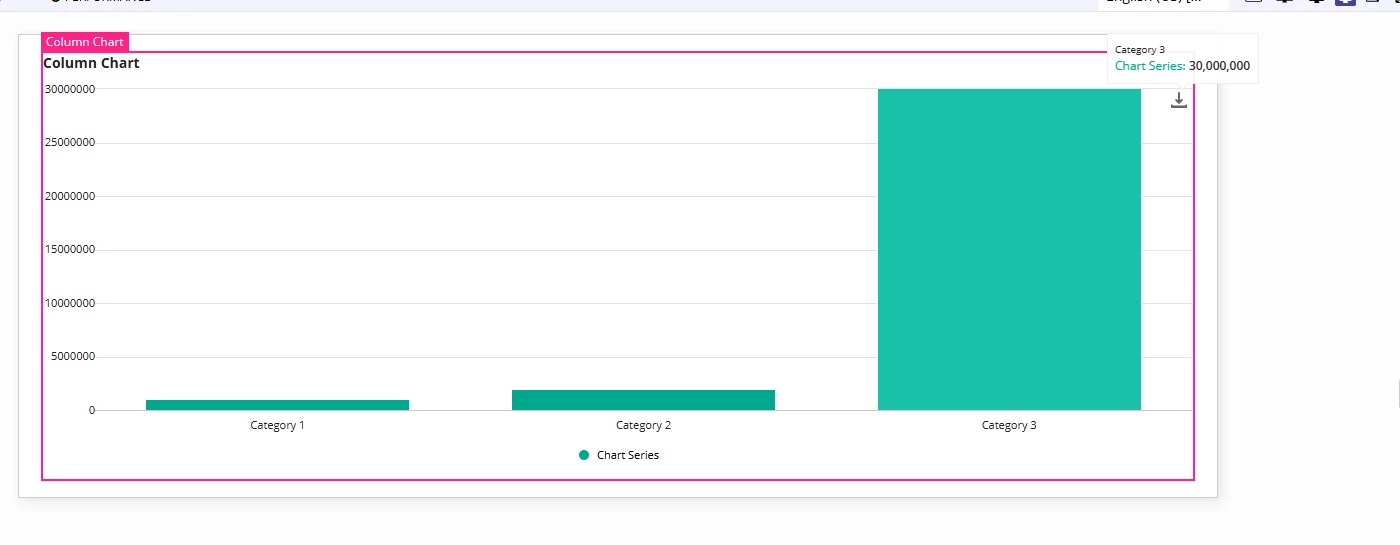Click the 15000000 y-axis value
Image resolution: width=1400 pixels, height=545 pixels.
tap(69, 250)
